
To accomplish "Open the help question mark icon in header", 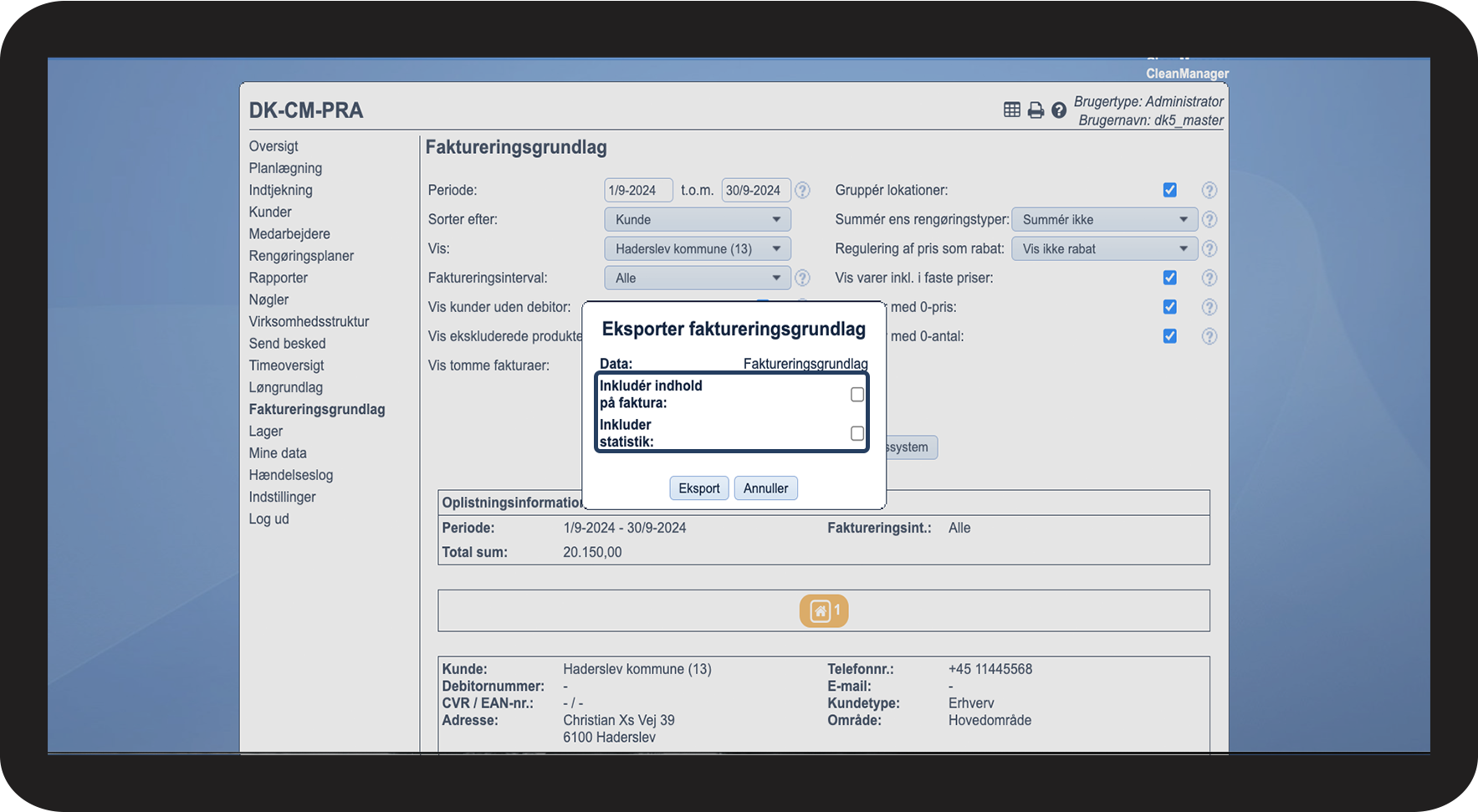I will coord(1059,110).
